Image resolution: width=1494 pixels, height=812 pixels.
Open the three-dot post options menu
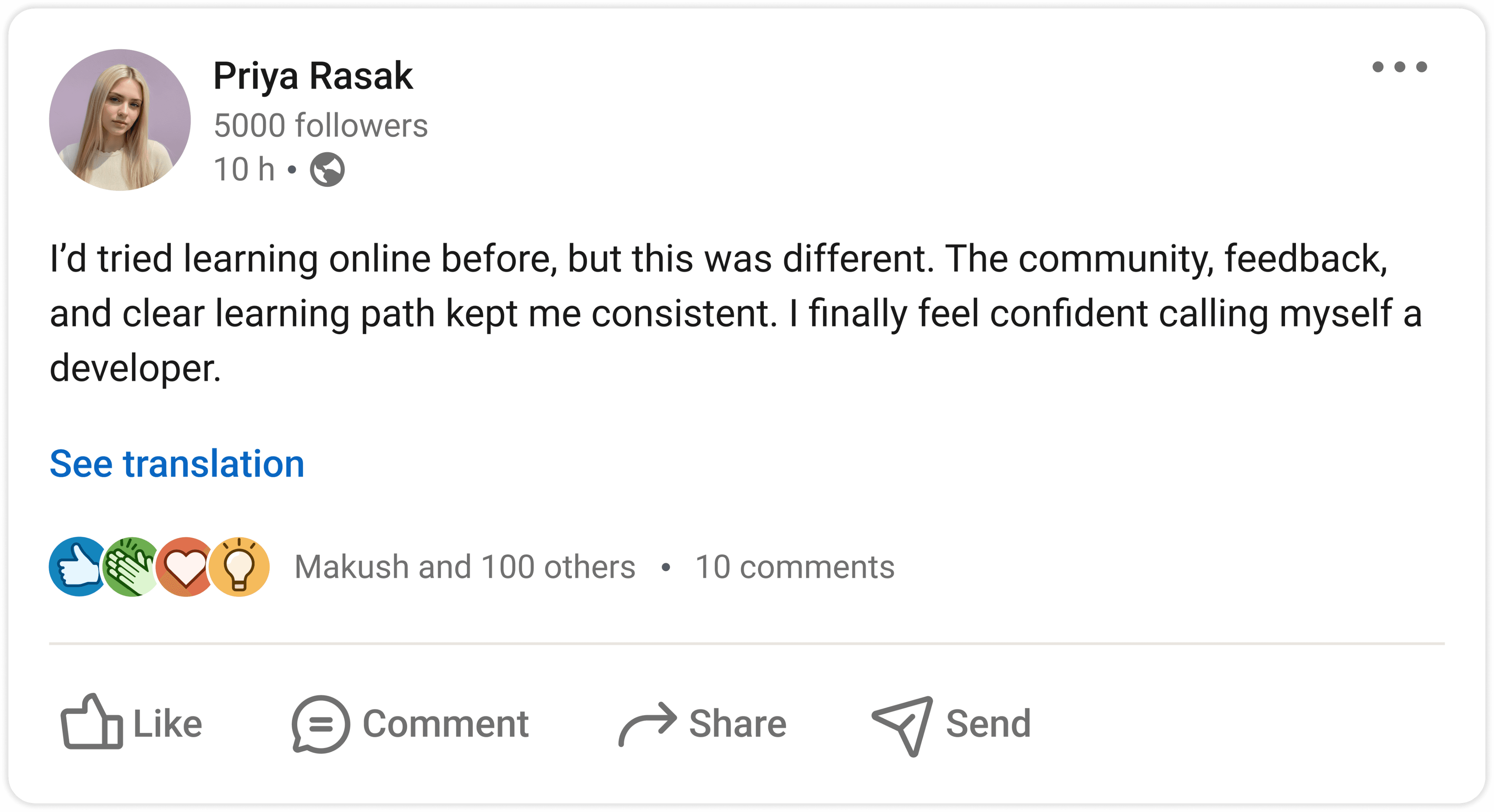click(x=1399, y=67)
